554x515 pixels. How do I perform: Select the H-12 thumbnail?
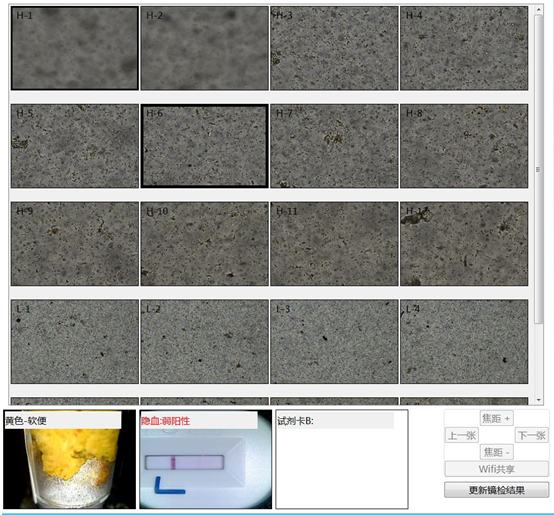click(464, 244)
